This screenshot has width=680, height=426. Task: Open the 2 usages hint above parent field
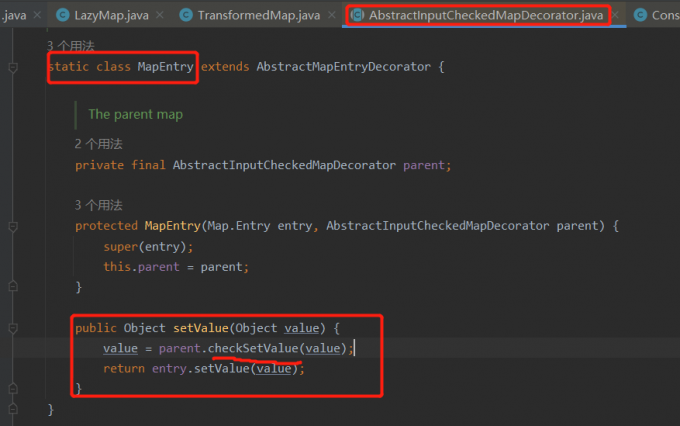[98, 144]
